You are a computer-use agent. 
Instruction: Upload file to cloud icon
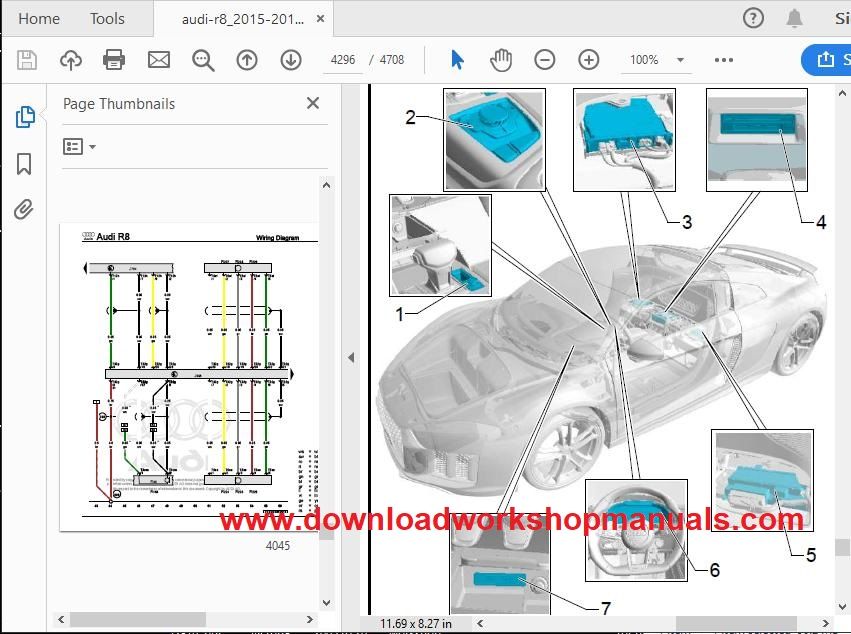(x=71, y=60)
